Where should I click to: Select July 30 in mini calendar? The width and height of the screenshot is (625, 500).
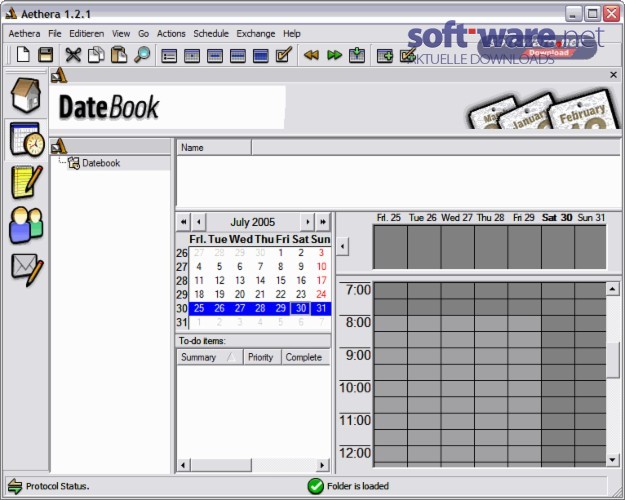(301, 308)
